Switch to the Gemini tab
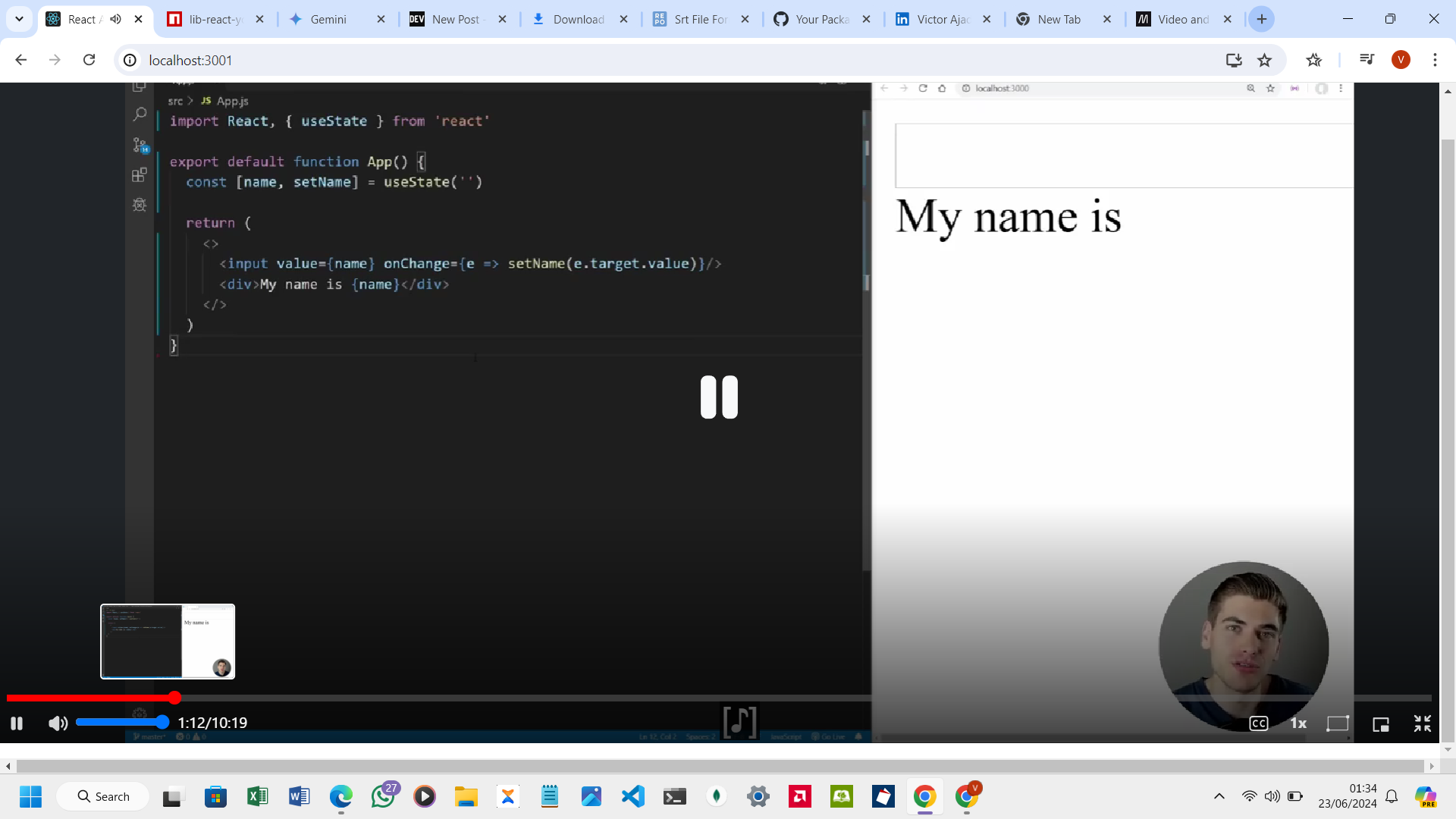The height and width of the screenshot is (819, 1456). [x=328, y=19]
